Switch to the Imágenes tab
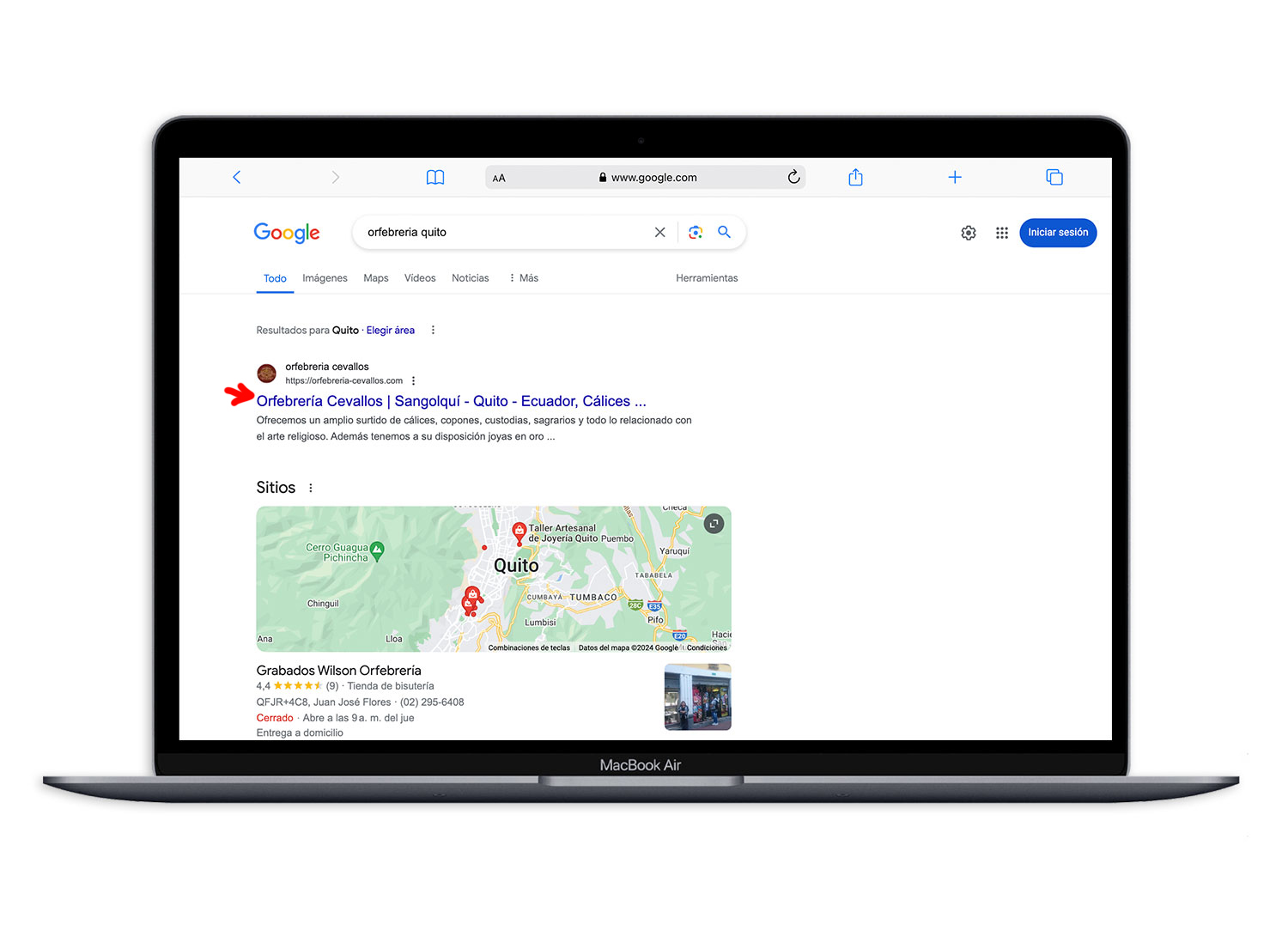This screenshot has width=1288, height=930. click(x=325, y=278)
